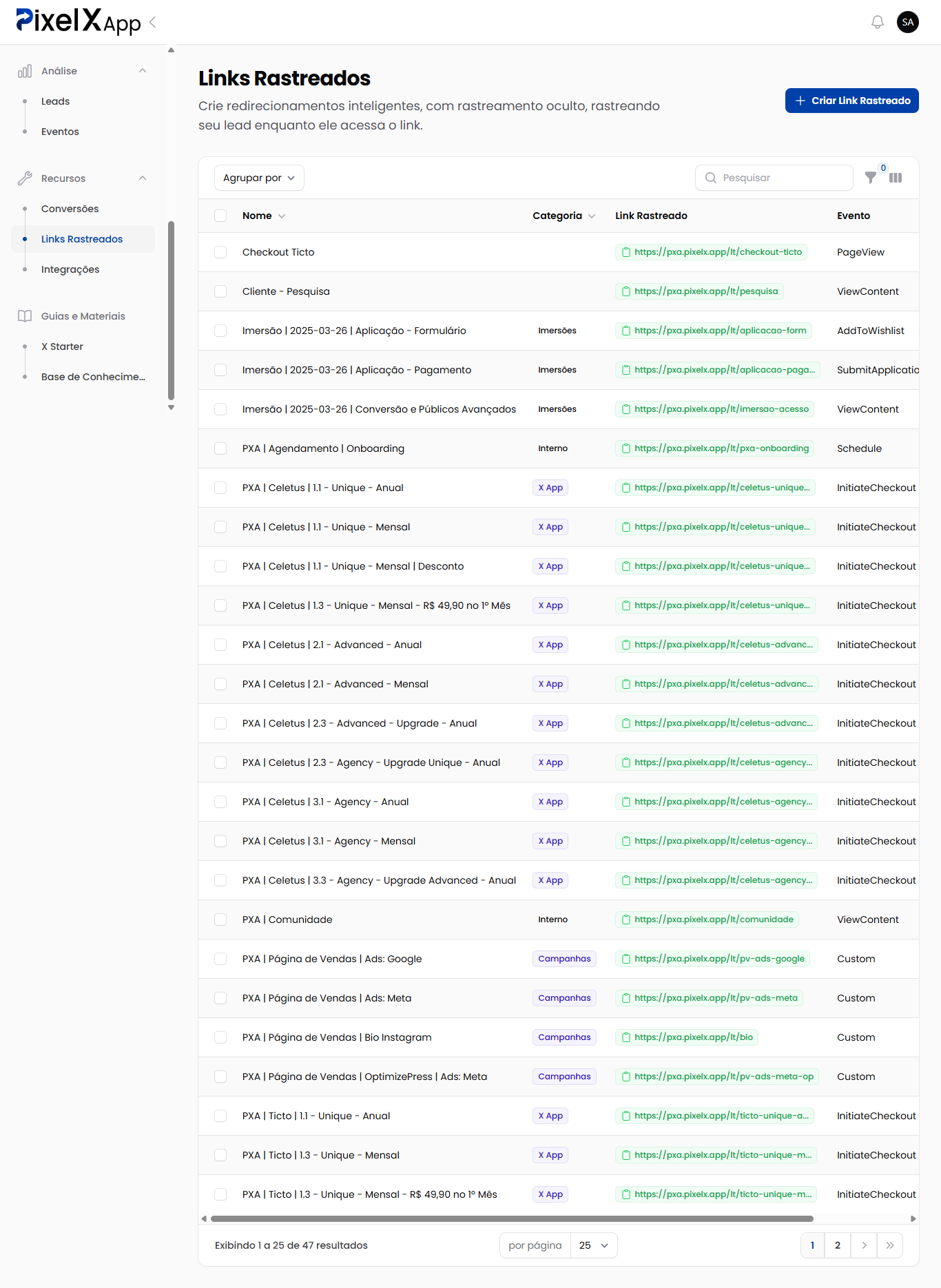Open the Nome column sort chevron
941x1288 pixels.
click(x=282, y=216)
